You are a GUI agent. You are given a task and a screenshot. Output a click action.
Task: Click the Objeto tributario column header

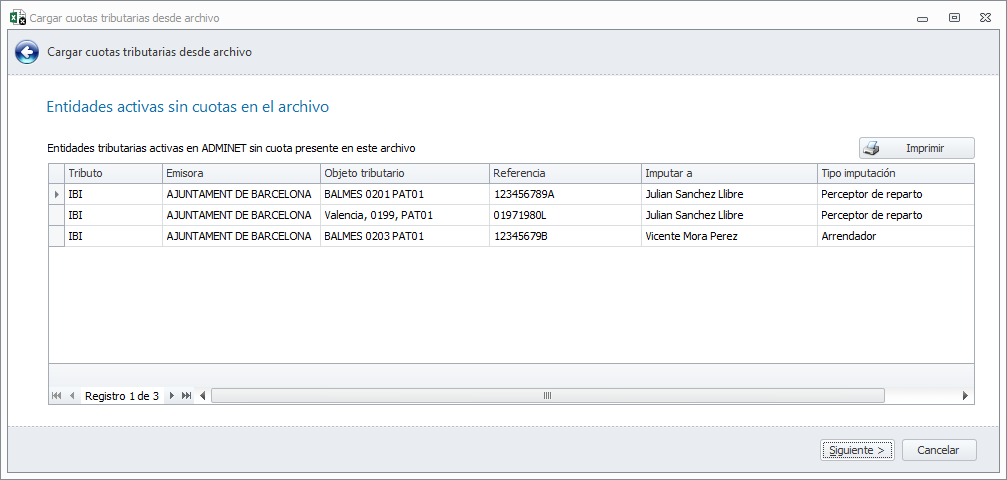(x=404, y=173)
